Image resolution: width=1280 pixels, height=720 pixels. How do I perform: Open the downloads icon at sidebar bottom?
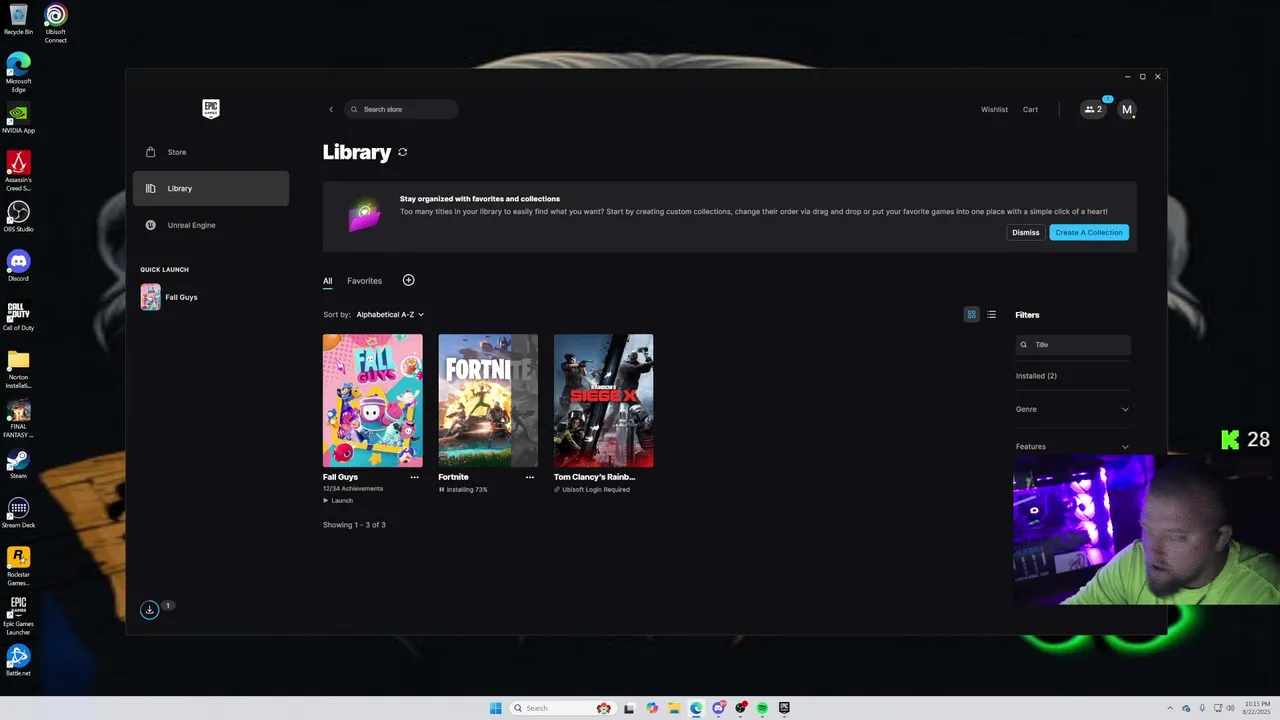[149, 609]
